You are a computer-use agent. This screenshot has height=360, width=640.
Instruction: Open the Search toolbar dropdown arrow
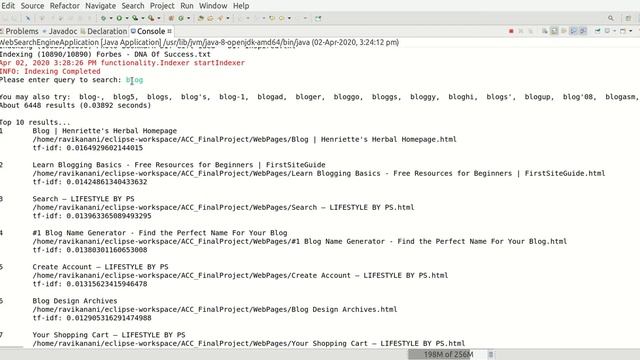point(228,18)
